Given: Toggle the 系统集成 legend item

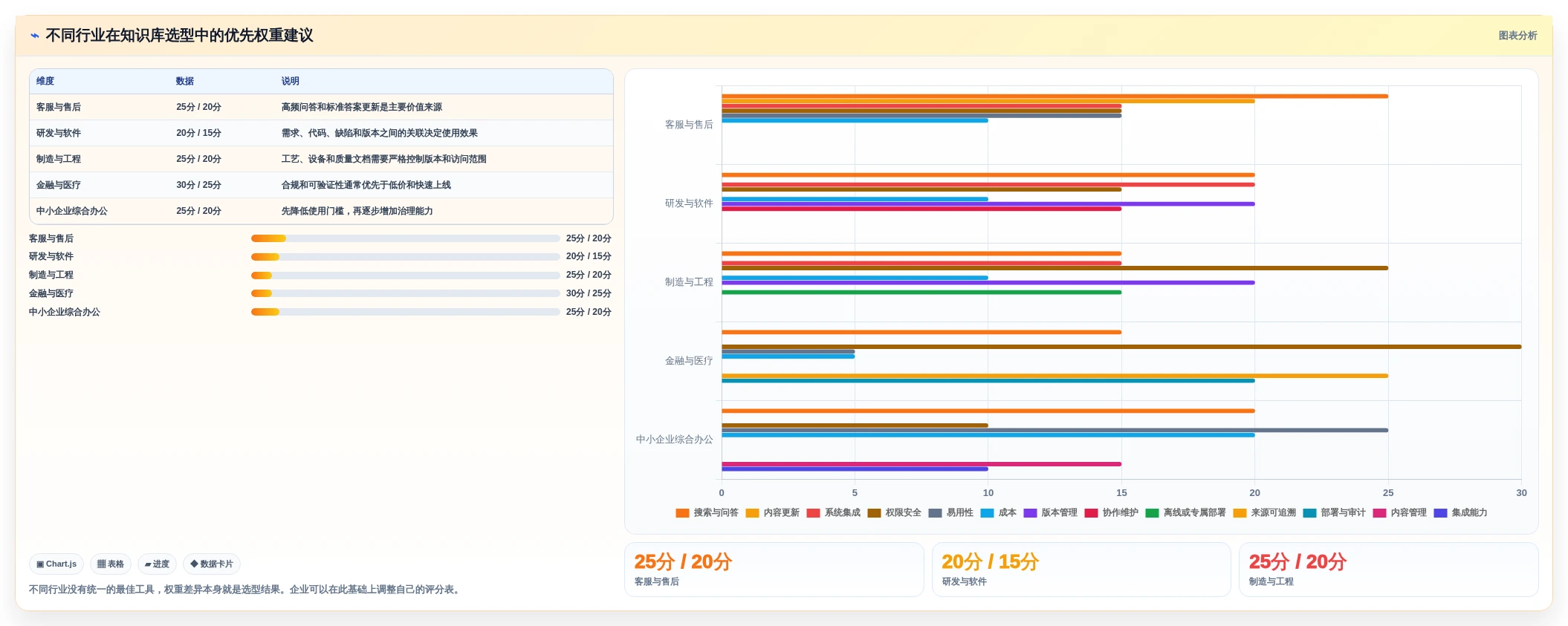Looking at the screenshot, I should coord(834,513).
